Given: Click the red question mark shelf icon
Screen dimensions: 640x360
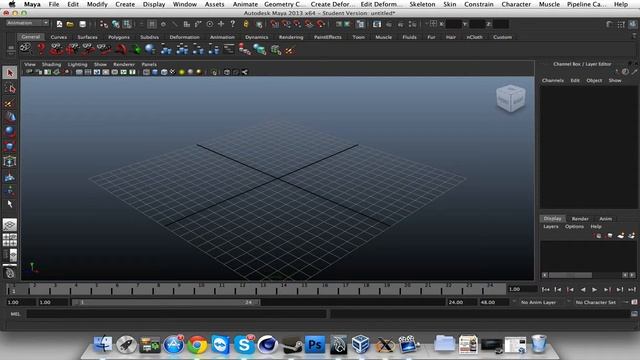Looking at the screenshot, I should pos(41,49).
